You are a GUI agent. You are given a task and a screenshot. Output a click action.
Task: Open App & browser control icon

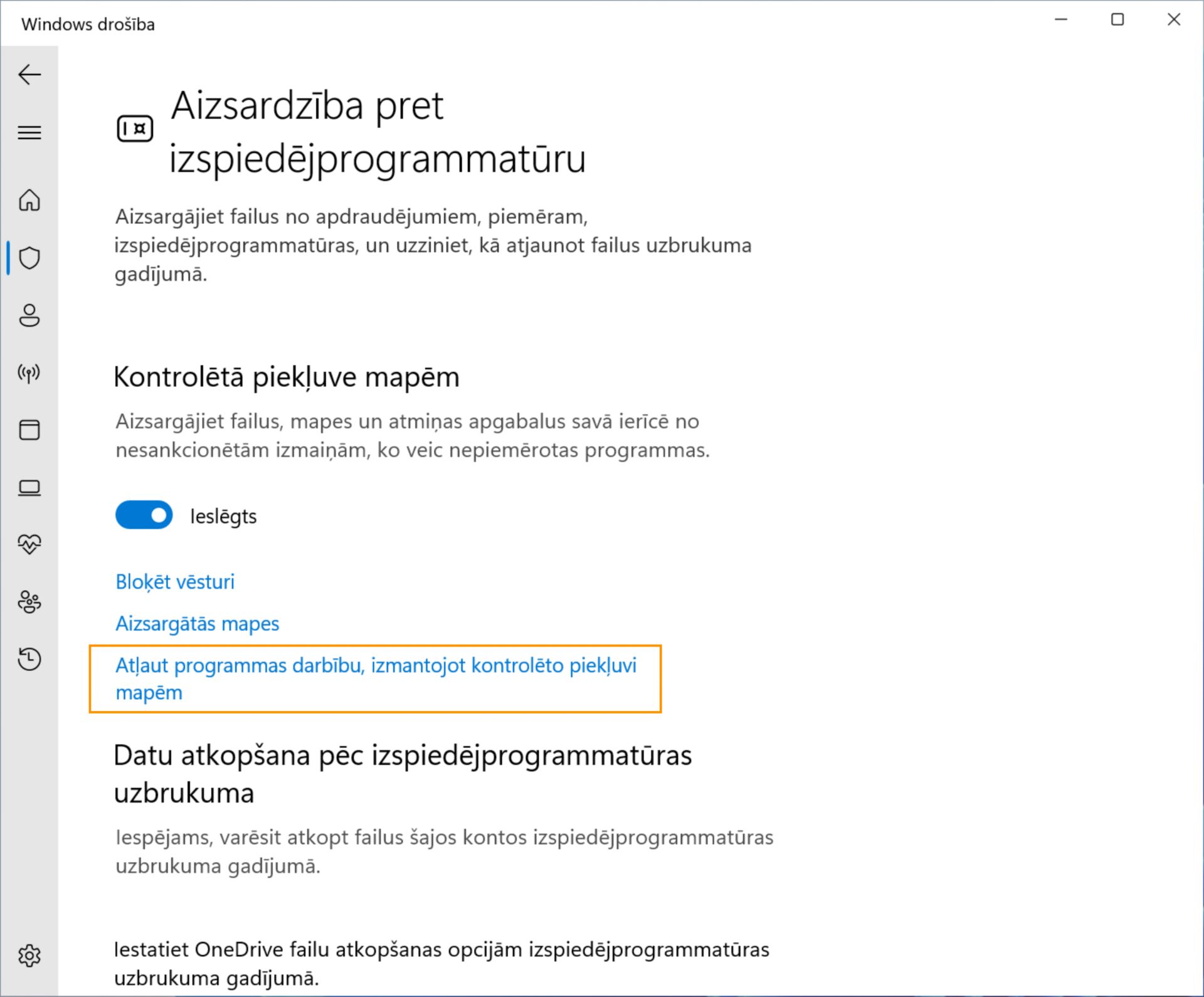[x=29, y=430]
